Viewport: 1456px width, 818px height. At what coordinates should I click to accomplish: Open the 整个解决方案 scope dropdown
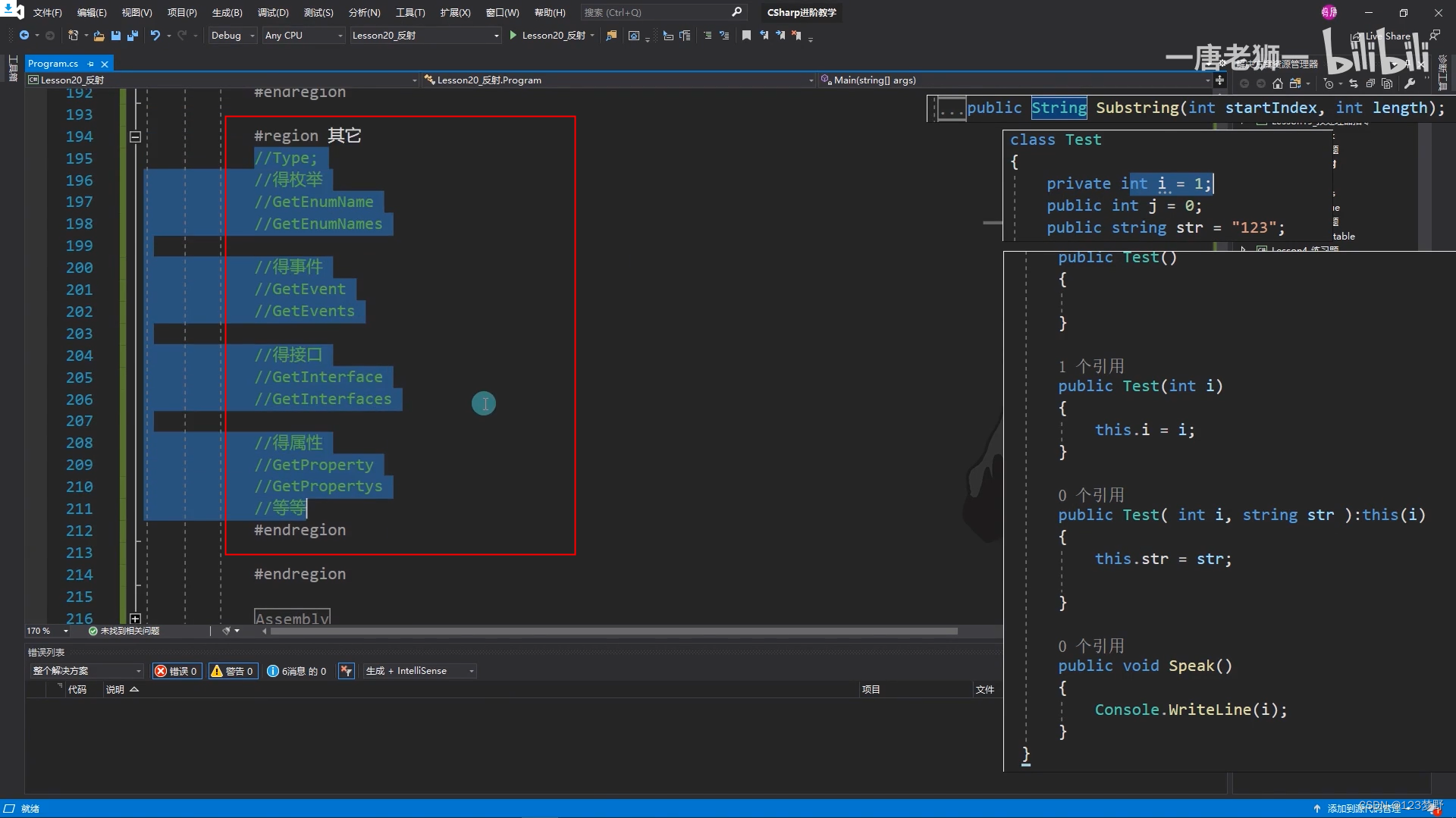[86, 671]
